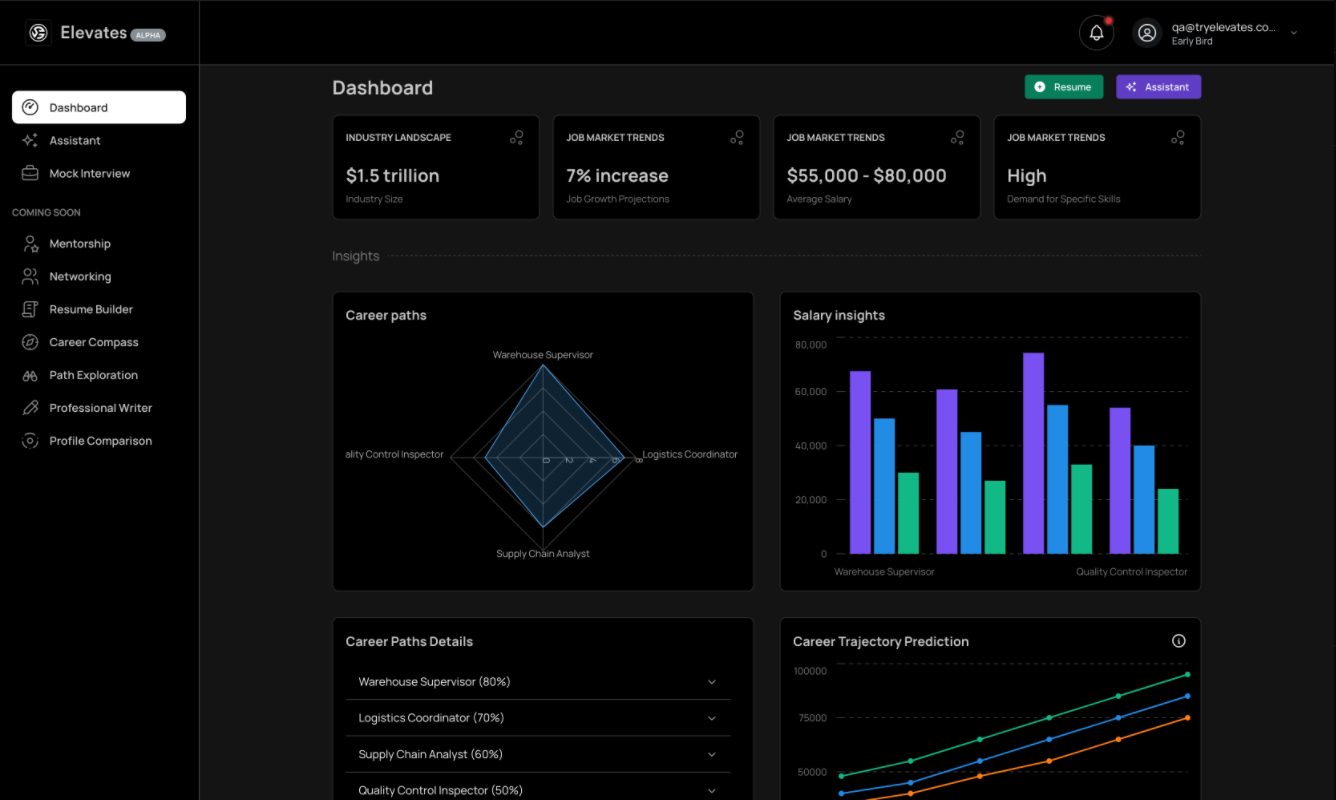Click Warehouse Supervisor label under salary chart
The image size is (1336, 800).
click(884, 572)
